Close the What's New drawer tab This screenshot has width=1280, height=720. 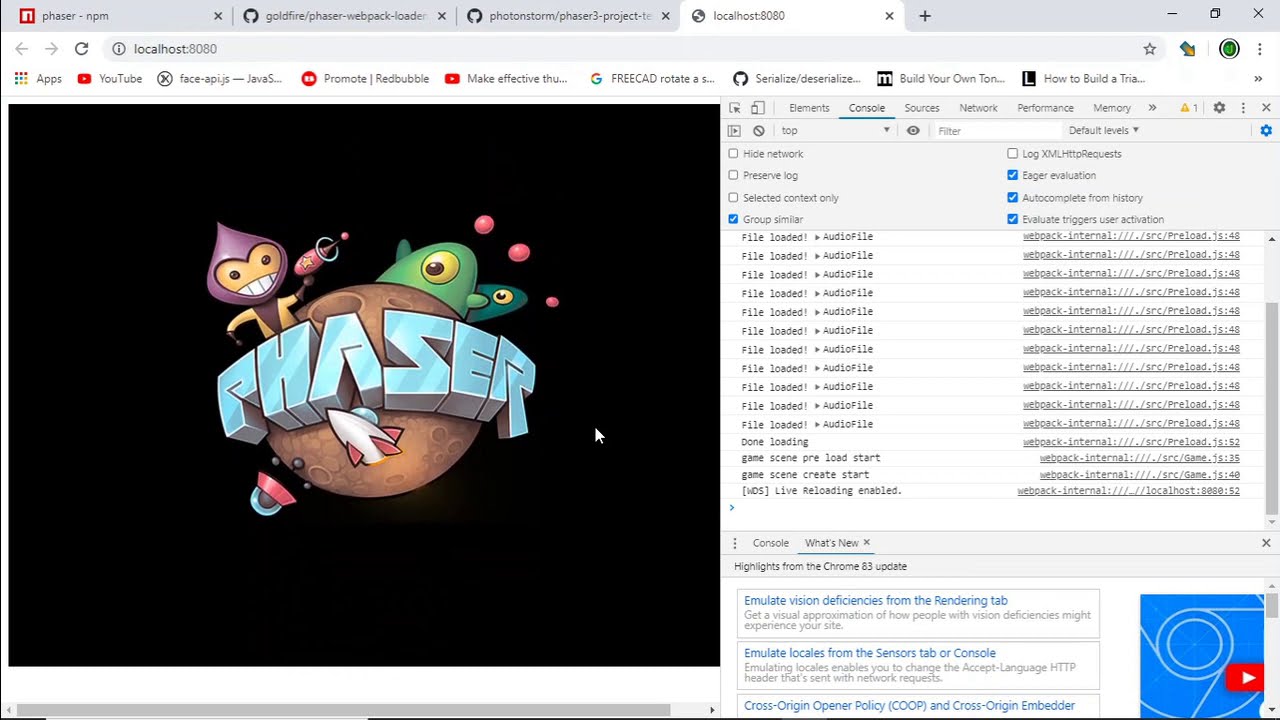867,542
